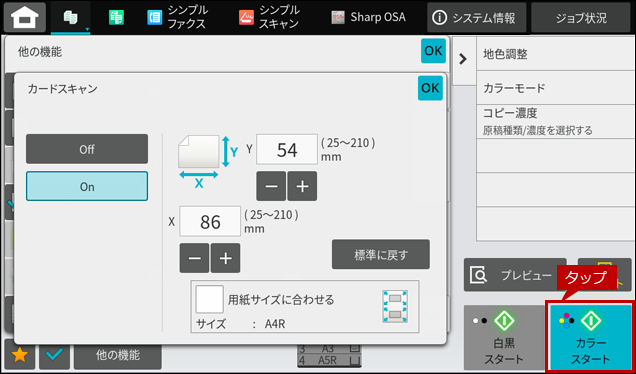Increase X size with plus button

pos(226,258)
